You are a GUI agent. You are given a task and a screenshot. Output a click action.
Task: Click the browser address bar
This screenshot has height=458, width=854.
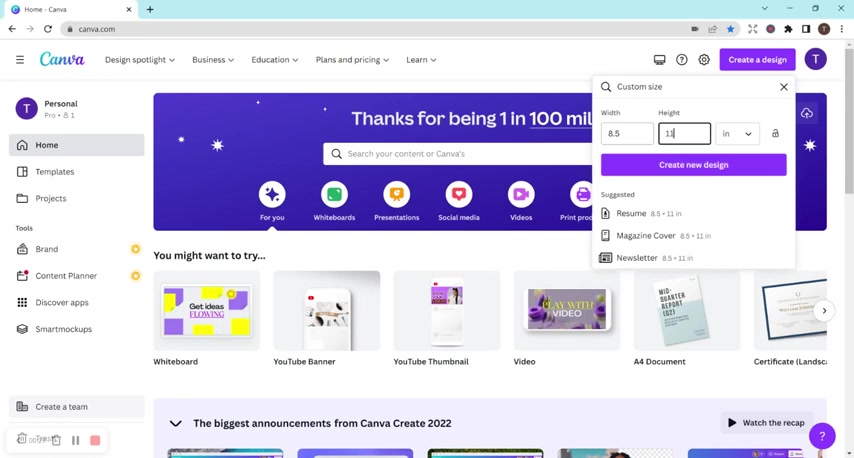click(x=376, y=29)
